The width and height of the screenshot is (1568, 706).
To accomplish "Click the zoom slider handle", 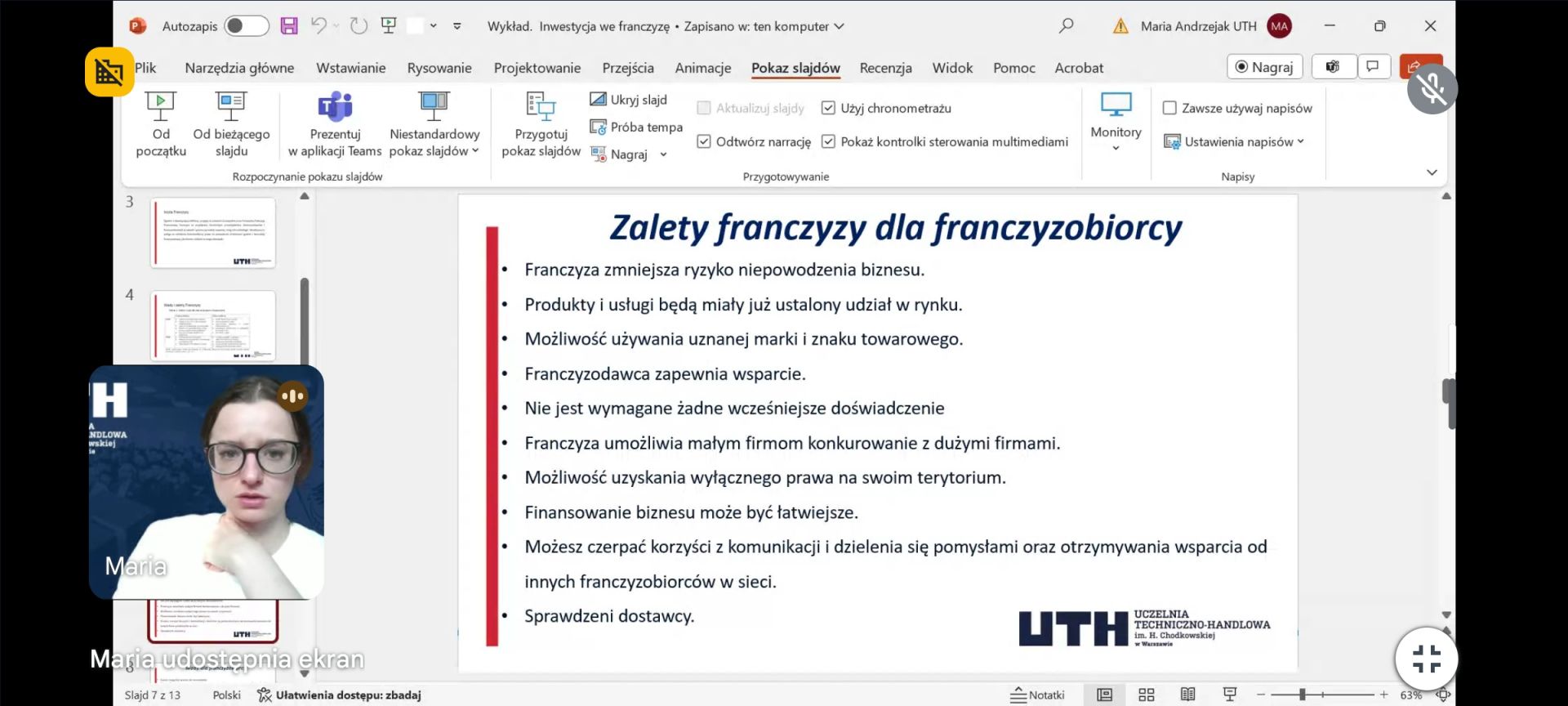I will click(x=1303, y=695).
